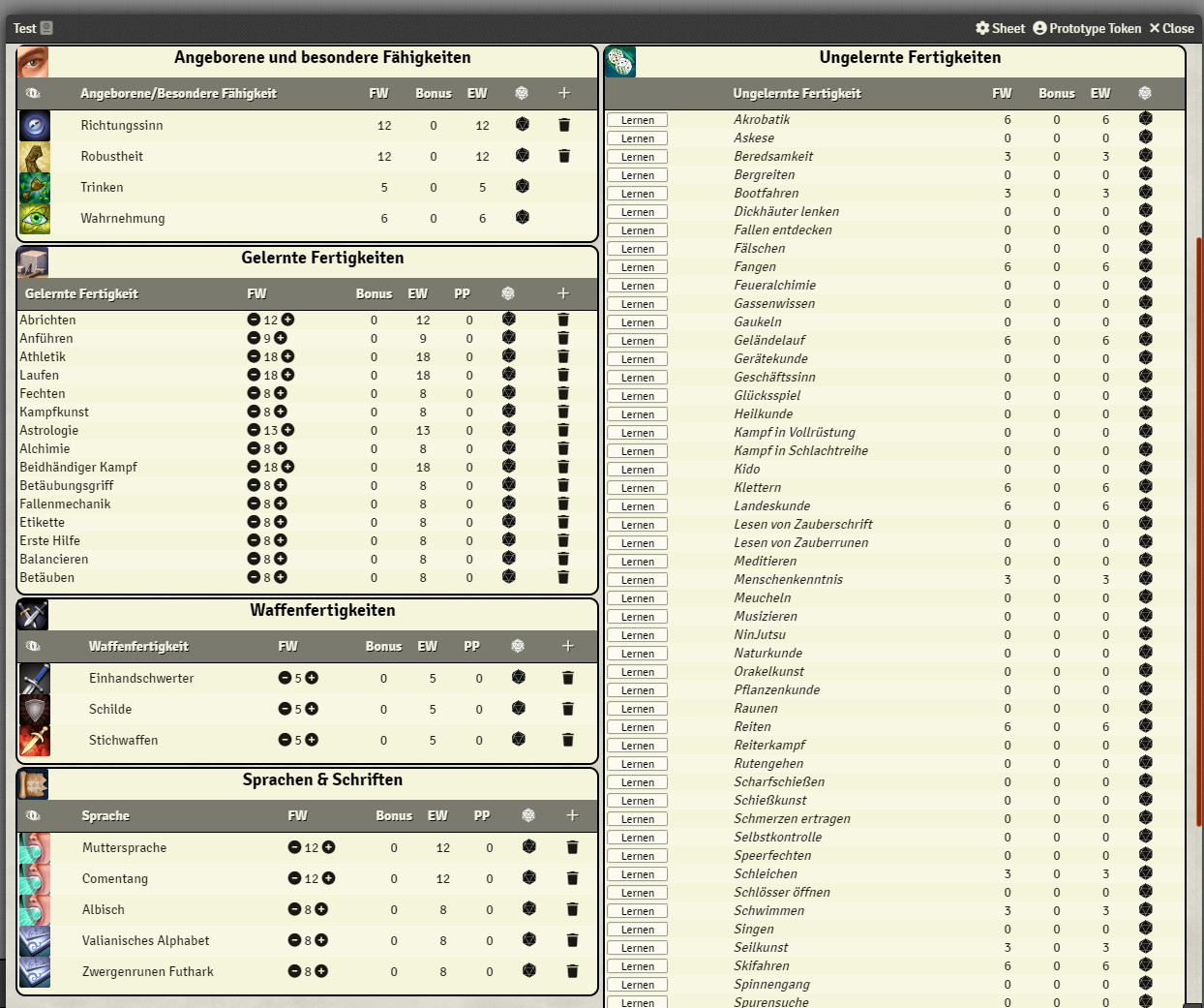Click the Einhandschwerter sword icon
The image size is (1204, 1008).
coord(35,679)
